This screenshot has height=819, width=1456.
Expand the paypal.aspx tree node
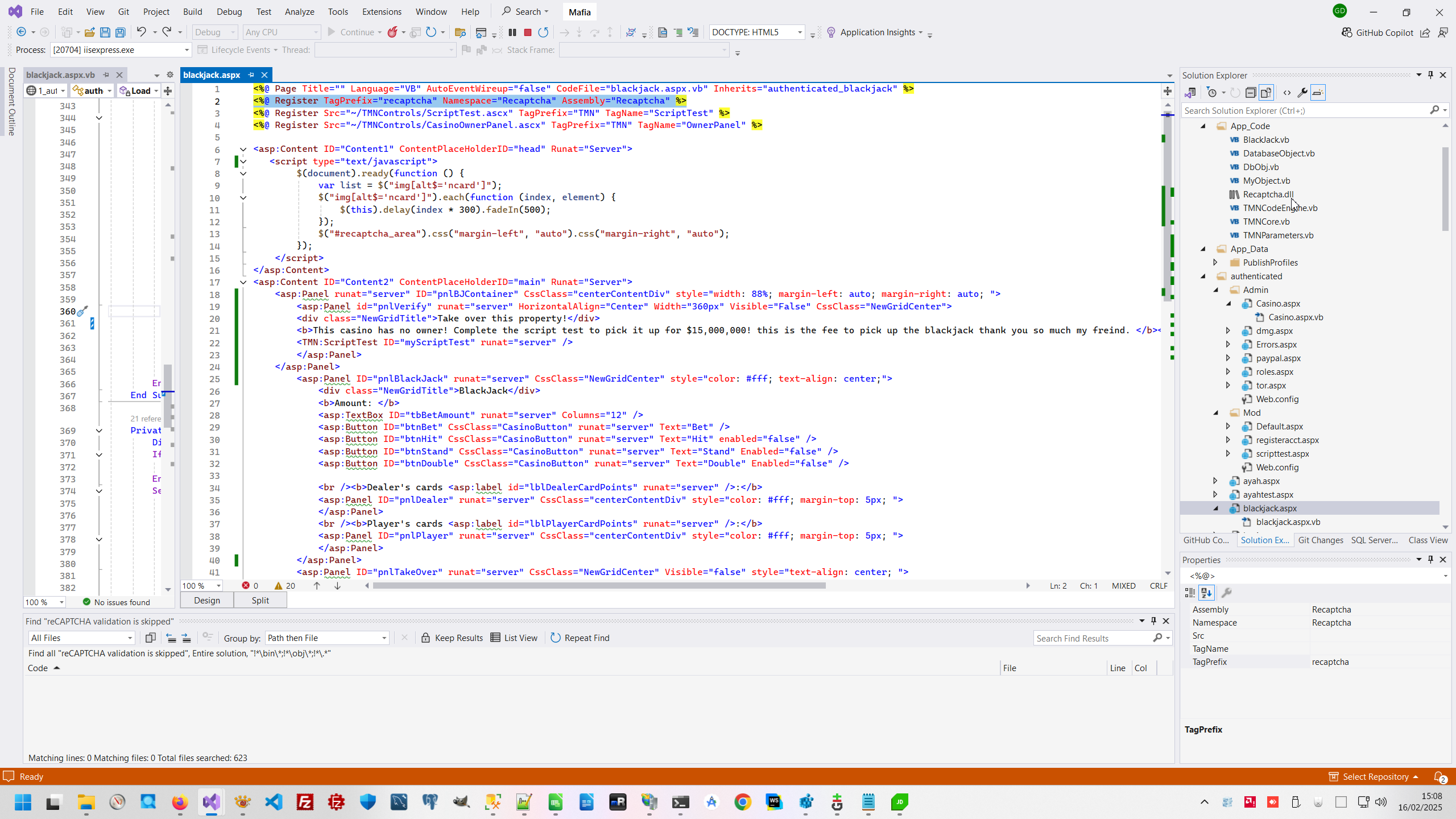tap(1228, 358)
